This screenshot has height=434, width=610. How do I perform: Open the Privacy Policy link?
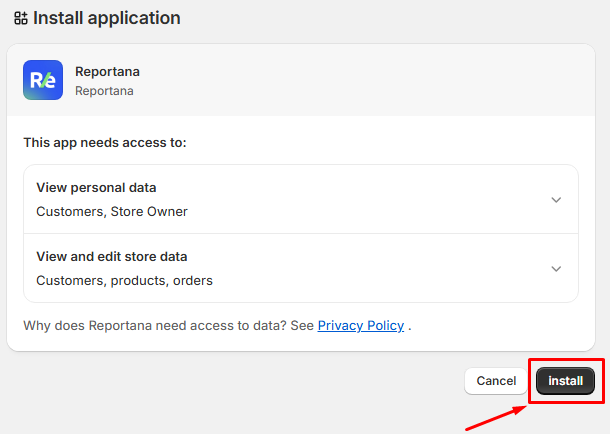[360, 326]
